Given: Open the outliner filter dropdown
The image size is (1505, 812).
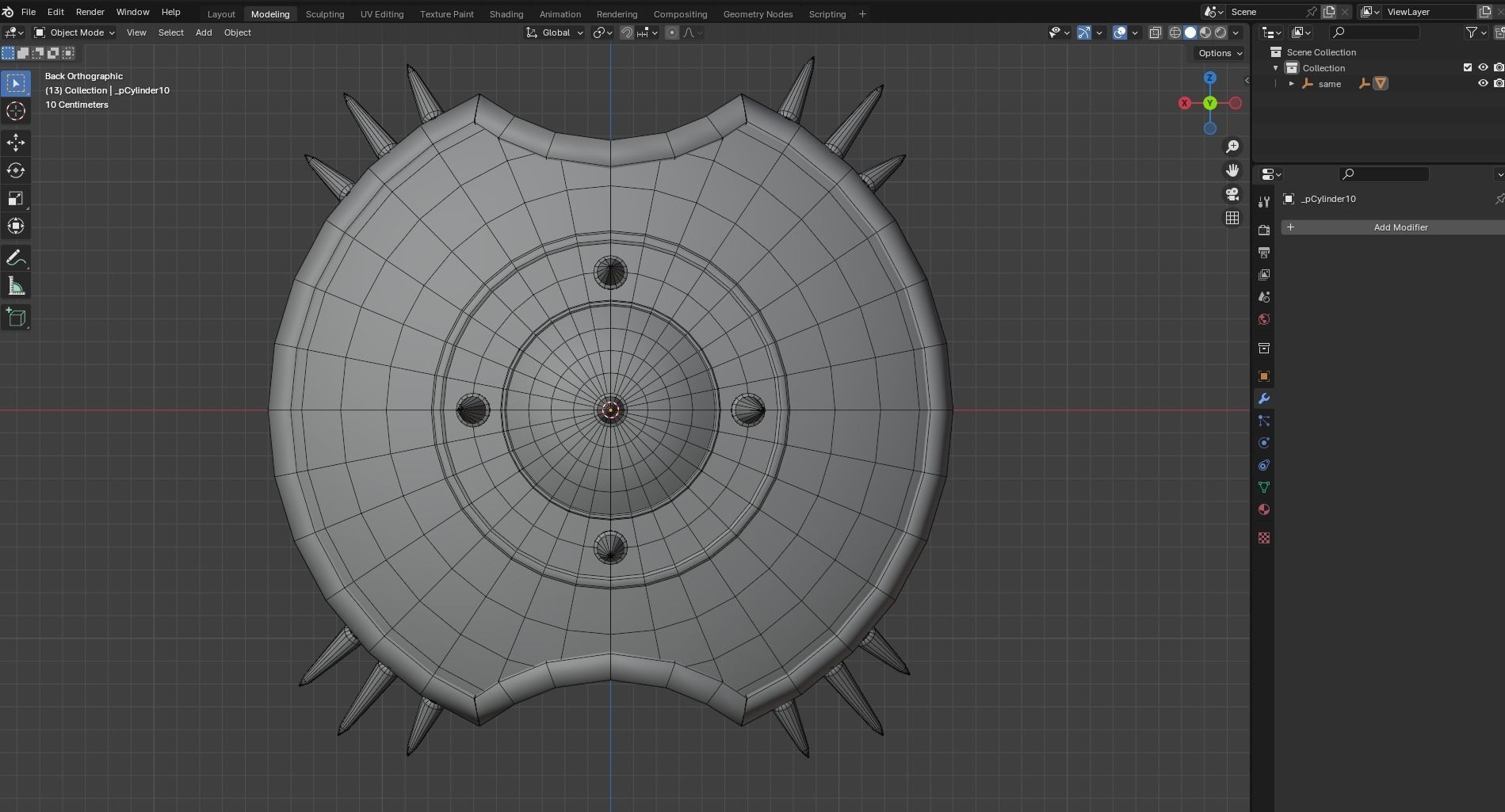Looking at the screenshot, I should coord(1476,32).
